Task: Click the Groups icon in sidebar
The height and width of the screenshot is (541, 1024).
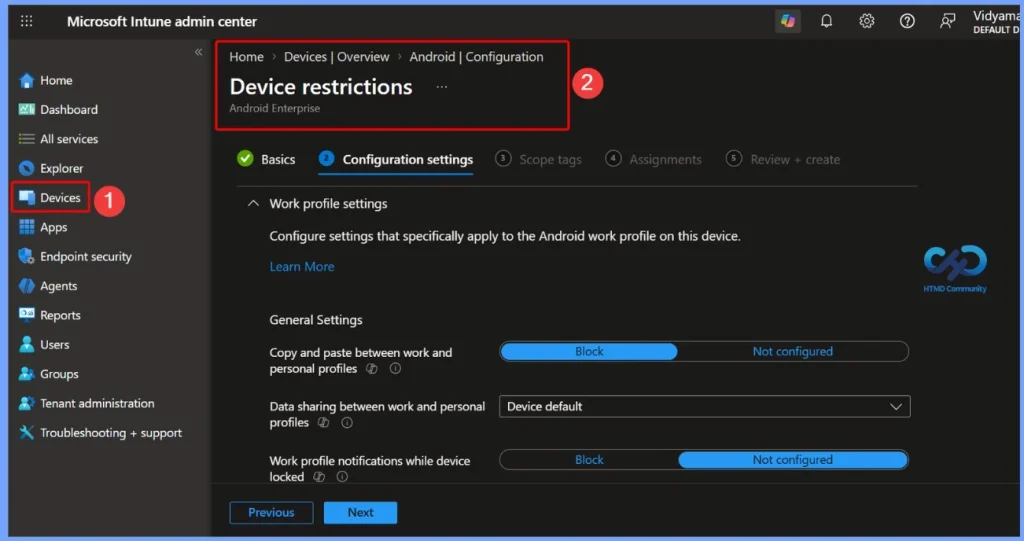Action: (x=26, y=374)
